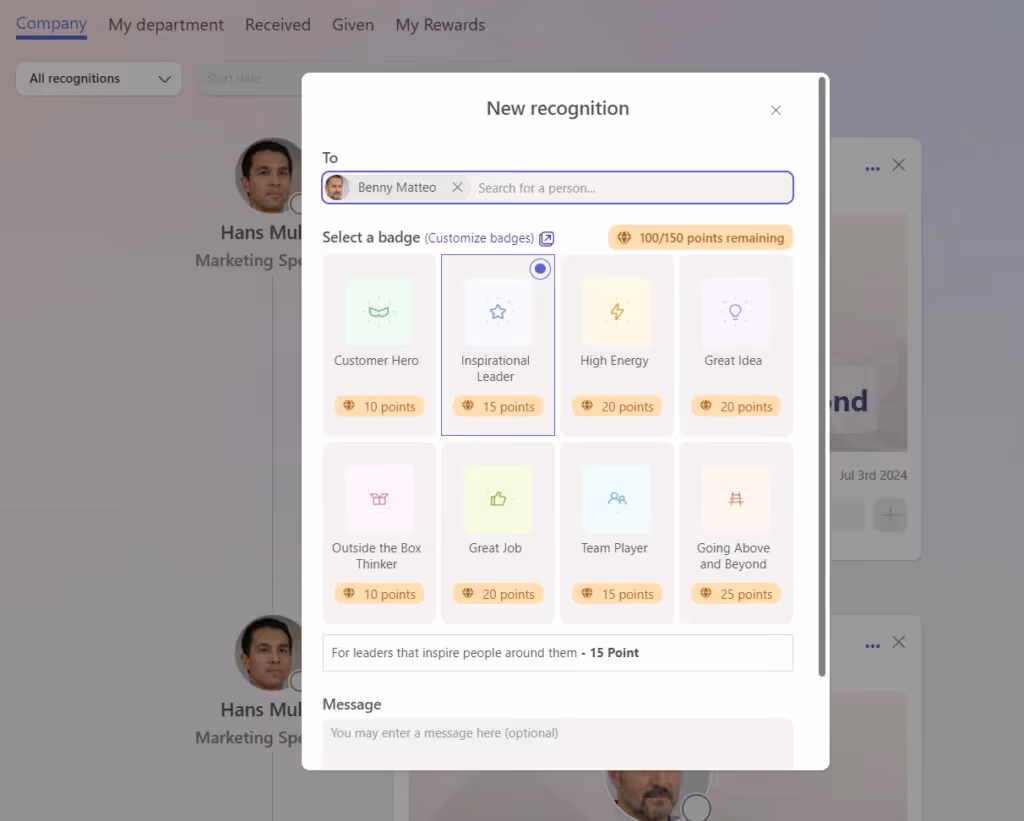
Task: Open more options on the second background card
Action: (872, 645)
